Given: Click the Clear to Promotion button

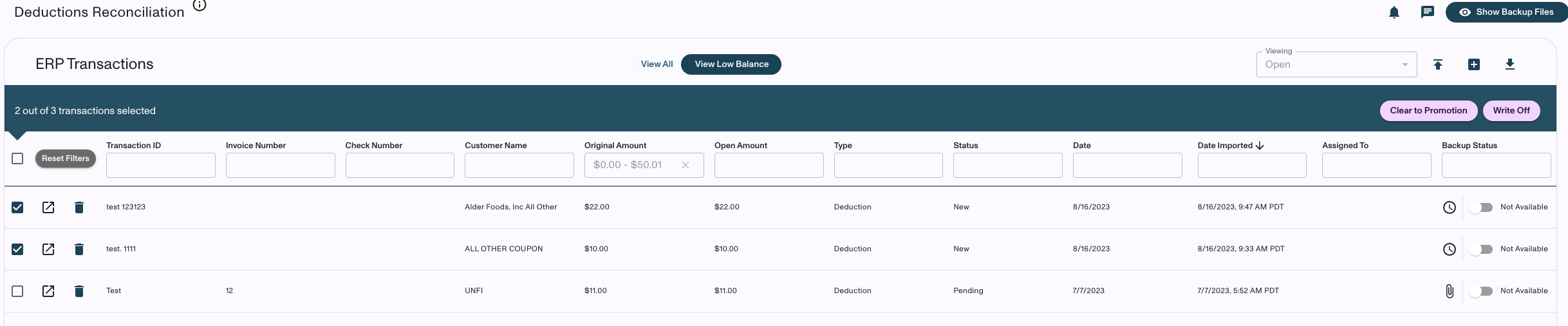Looking at the screenshot, I should [x=1428, y=111].
